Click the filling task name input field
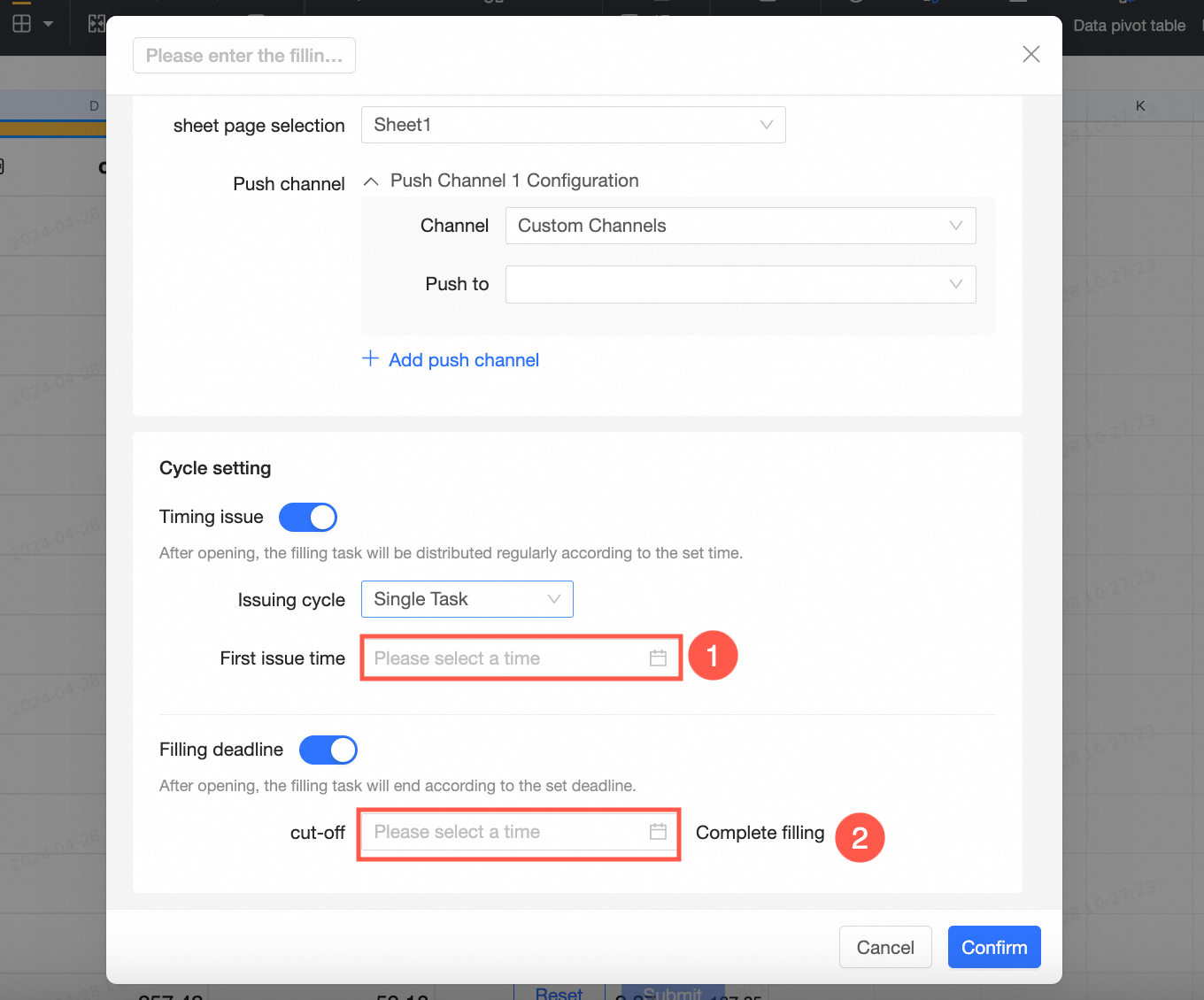This screenshot has width=1204, height=1000. 244,55
